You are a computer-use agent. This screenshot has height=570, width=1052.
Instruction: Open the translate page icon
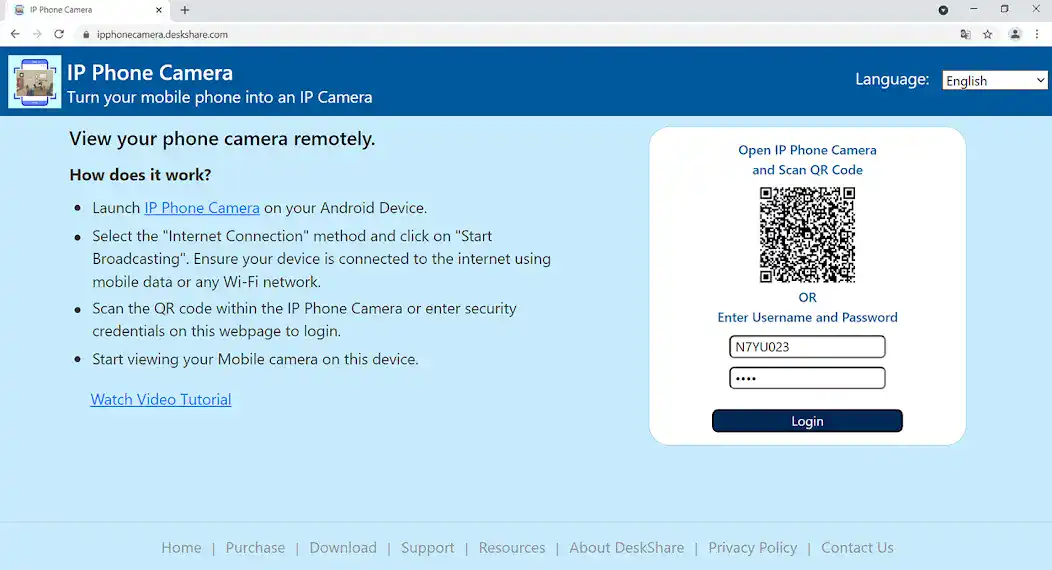click(x=965, y=34)
